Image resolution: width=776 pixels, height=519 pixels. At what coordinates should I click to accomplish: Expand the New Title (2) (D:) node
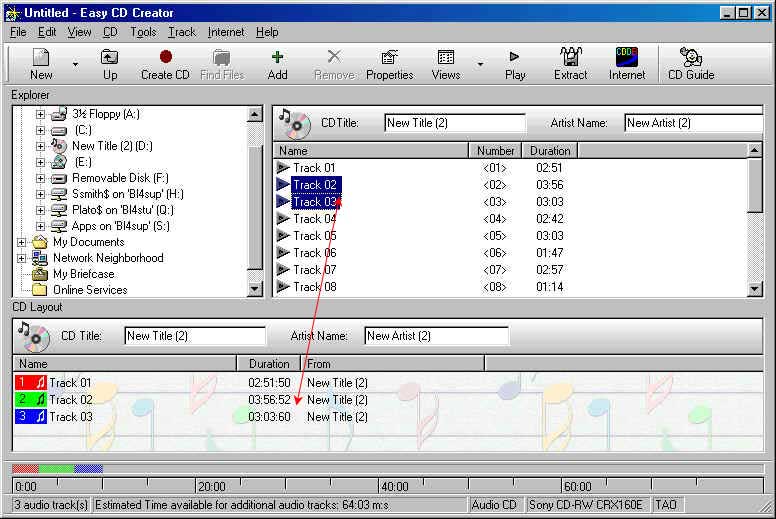[41, 146]
